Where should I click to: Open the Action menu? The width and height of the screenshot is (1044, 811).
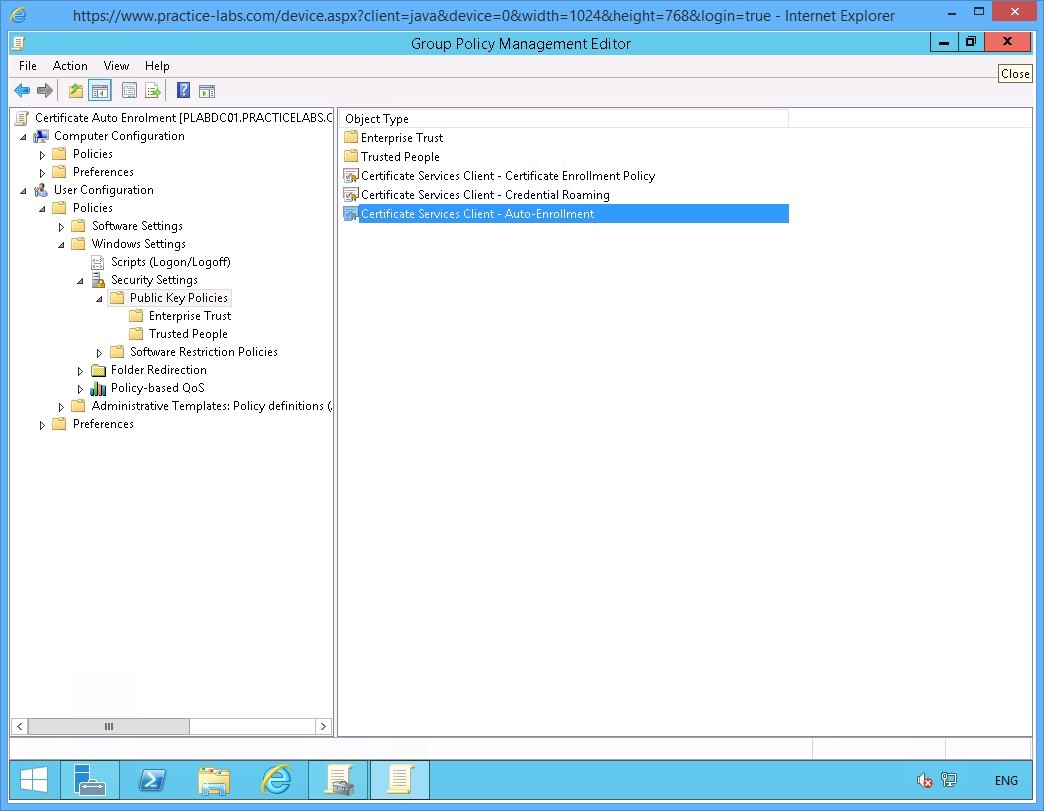(x=70, y=66)
